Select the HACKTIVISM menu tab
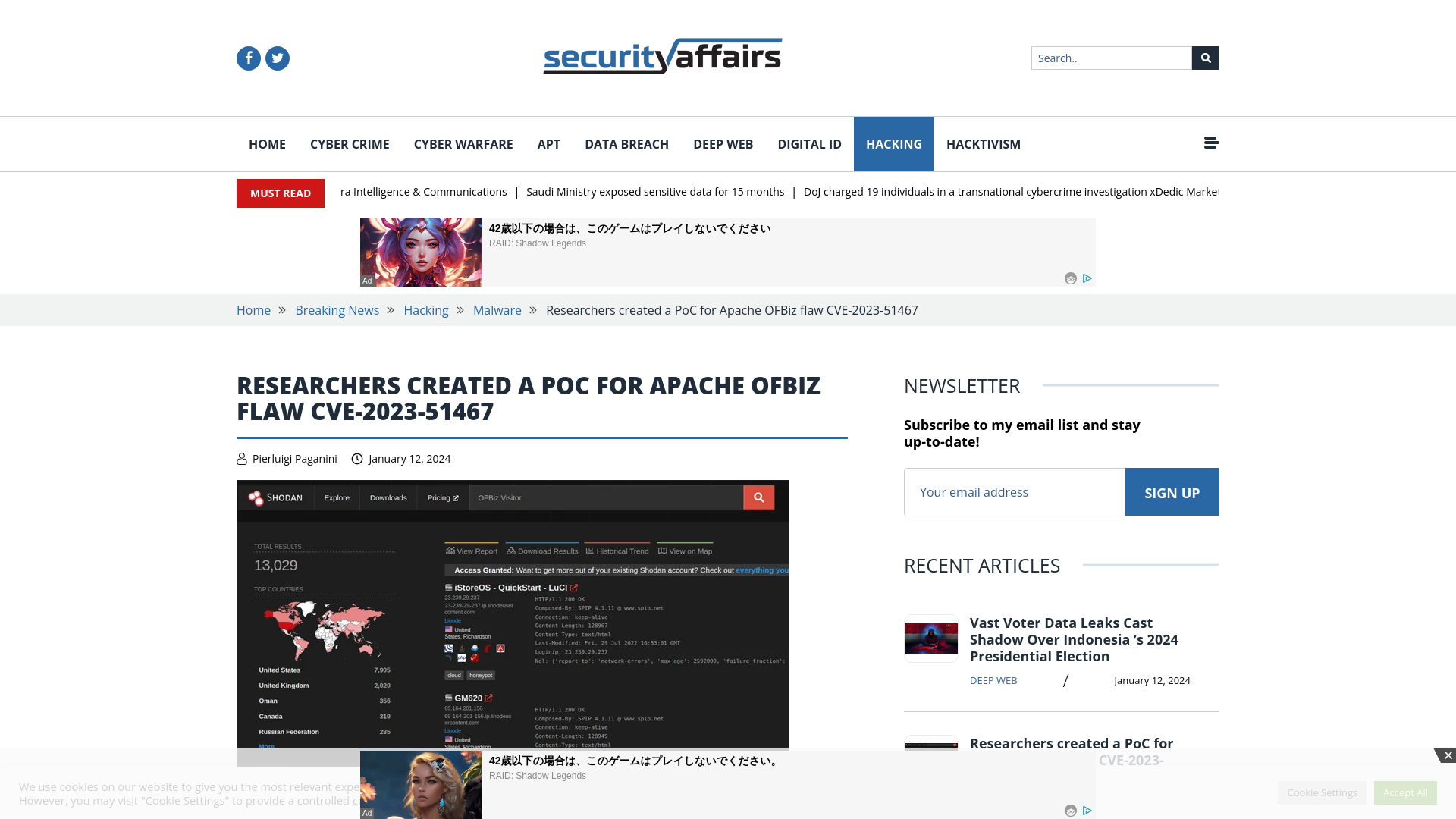 tap(983, 143)
